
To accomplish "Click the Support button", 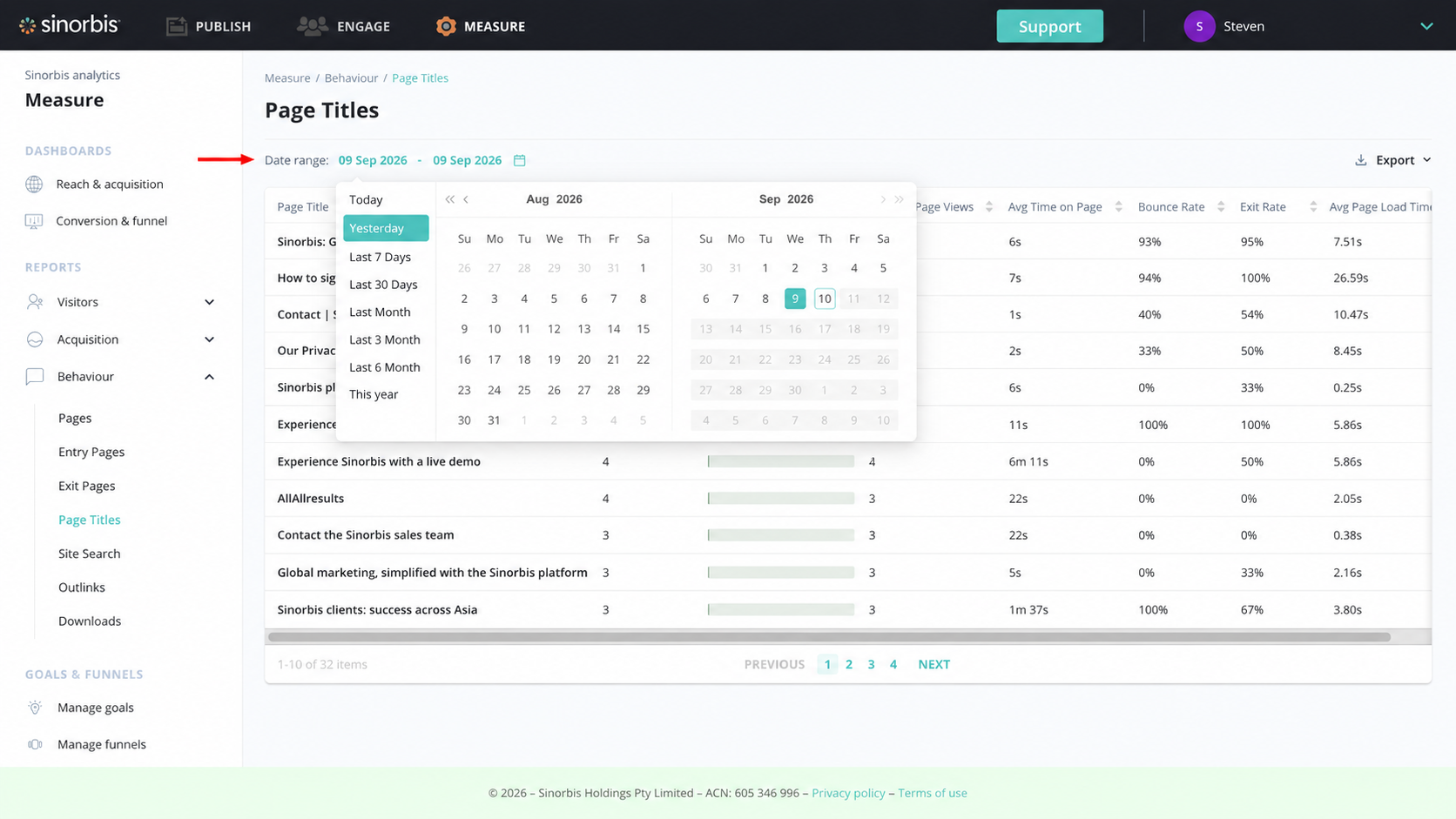I will click(x=1049, y=26).
